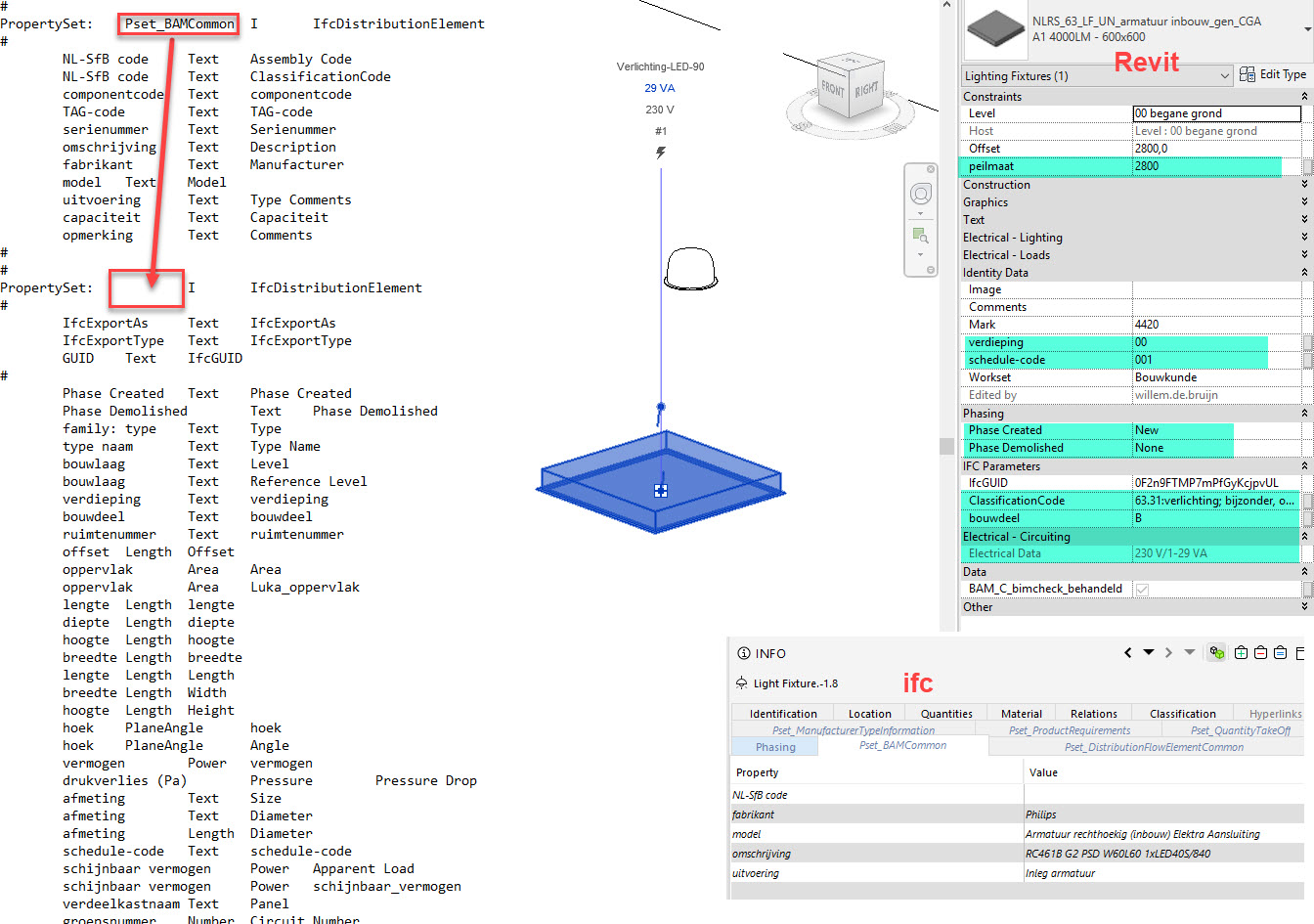Click the next element arrow in ifc viewer
Screen dimensions: 1314x924
tap(1169, 652)
